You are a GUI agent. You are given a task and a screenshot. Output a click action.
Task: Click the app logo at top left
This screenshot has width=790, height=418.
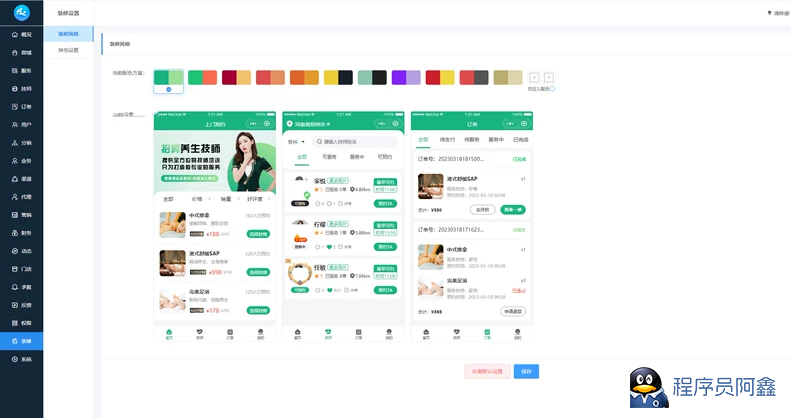click(x=22, y=12)
